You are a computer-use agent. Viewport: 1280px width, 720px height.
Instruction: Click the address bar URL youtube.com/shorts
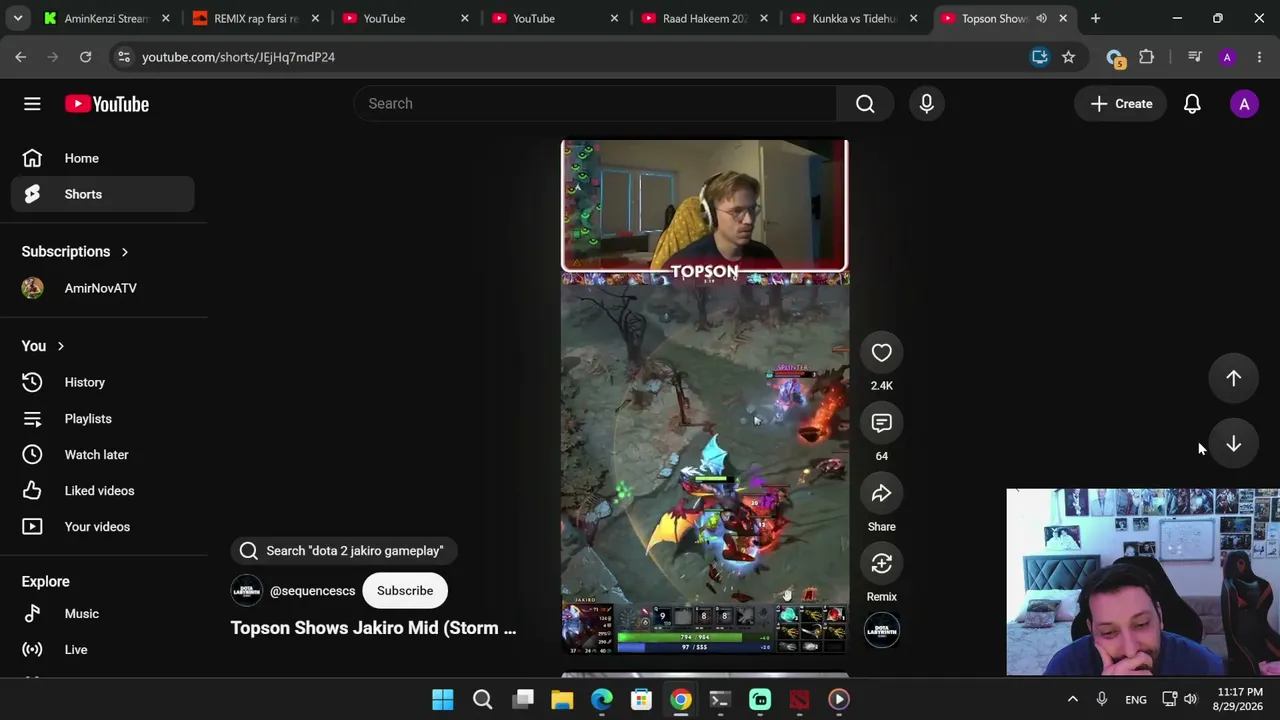pyautogui.click(x=239, y=57)
